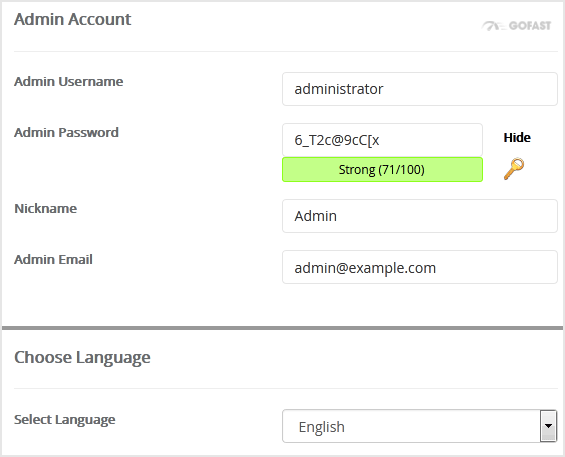The image size is (565, 457).
Task: Click the Select Language label
Action: pos(65,420)
